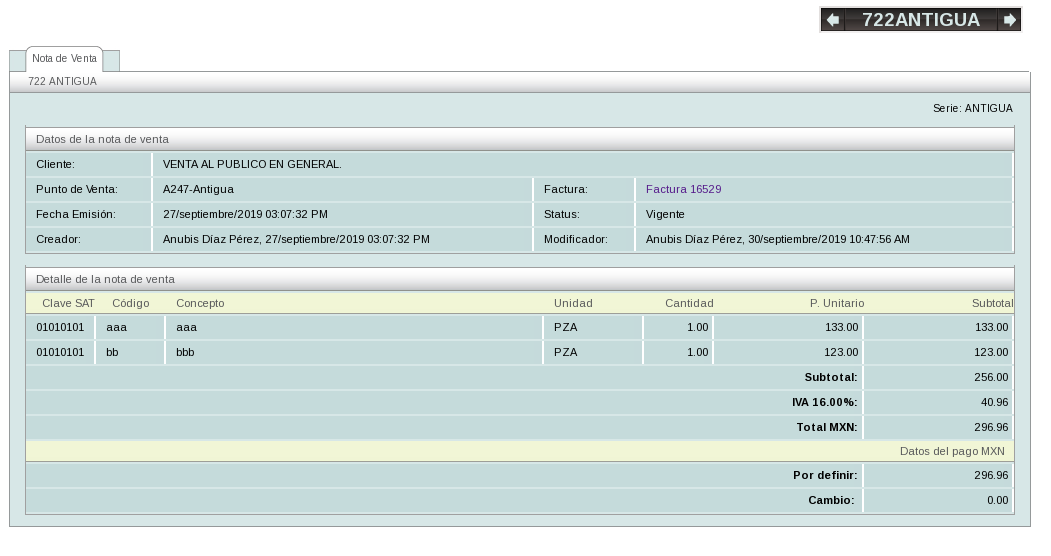This screenshot has height=556, width=1051.
Task: Open the Factura 16529 link
Action: (683, 189)
